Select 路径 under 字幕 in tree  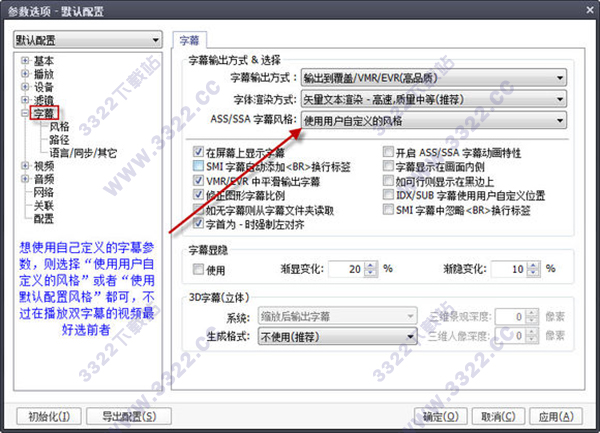59,140
